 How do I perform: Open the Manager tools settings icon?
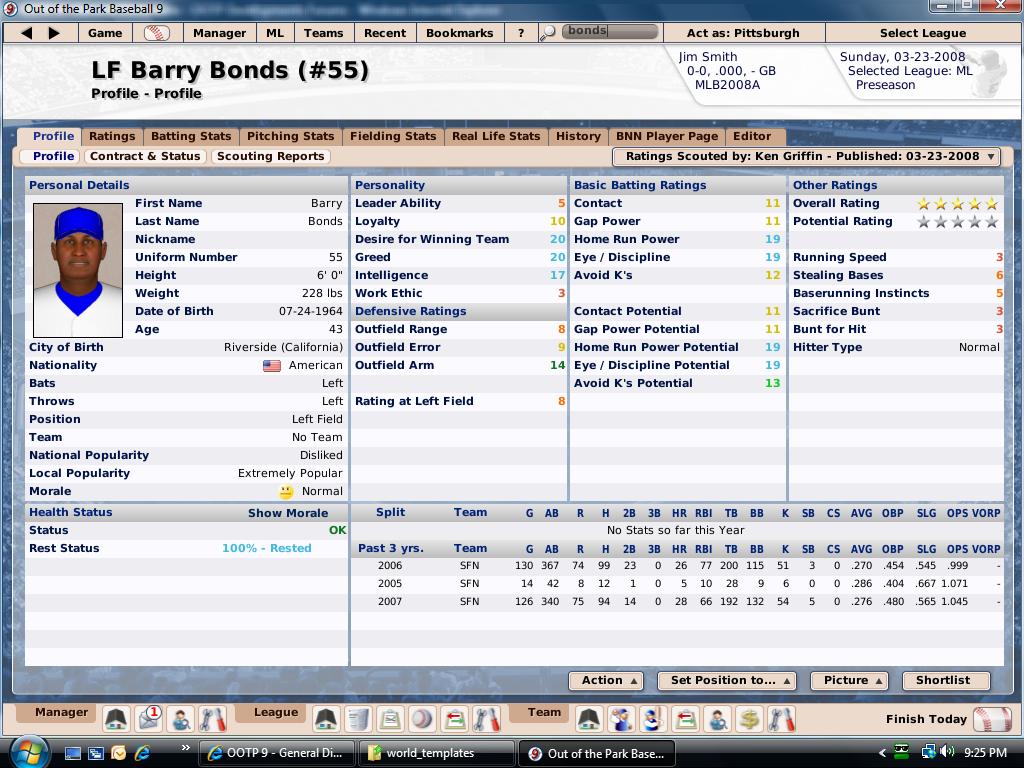(x=212, y=719)
